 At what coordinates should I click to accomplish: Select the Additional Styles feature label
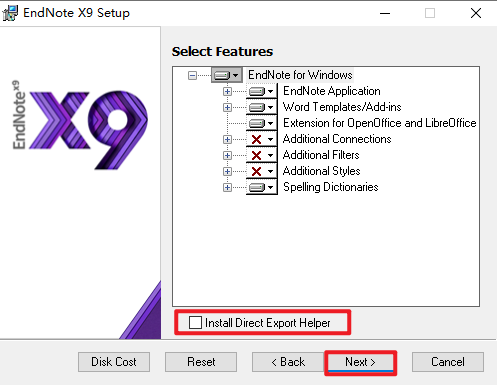(322, 171)
